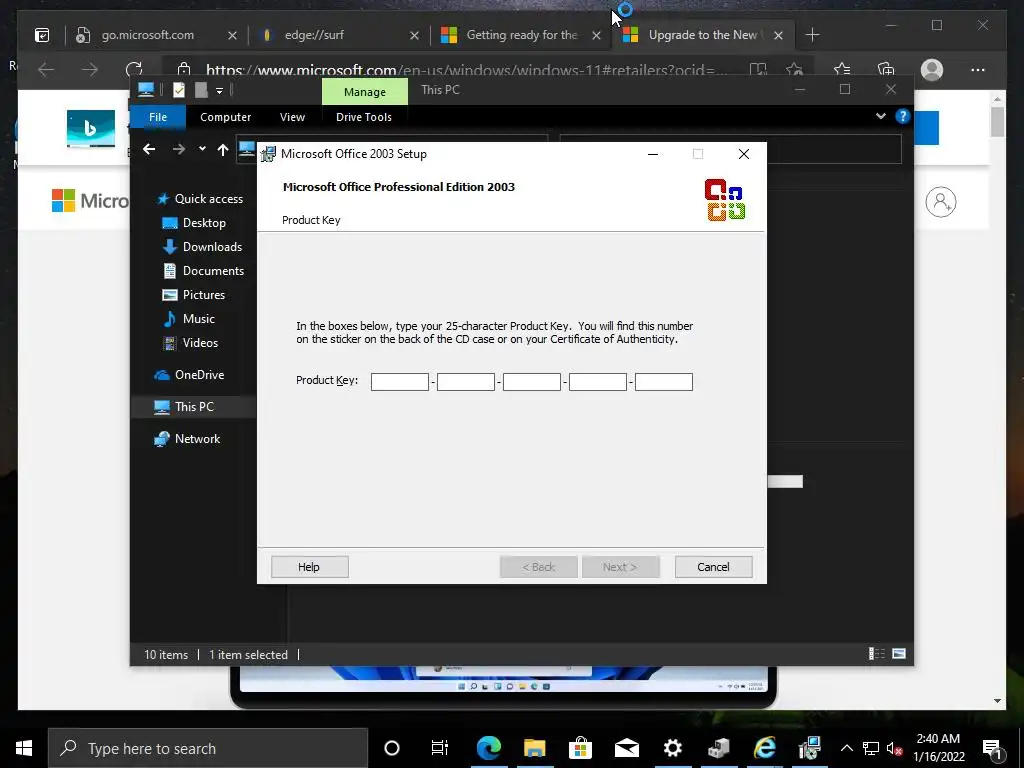
Task: Click the This PC icon in Explorer title bar
Action: point(146,90)
